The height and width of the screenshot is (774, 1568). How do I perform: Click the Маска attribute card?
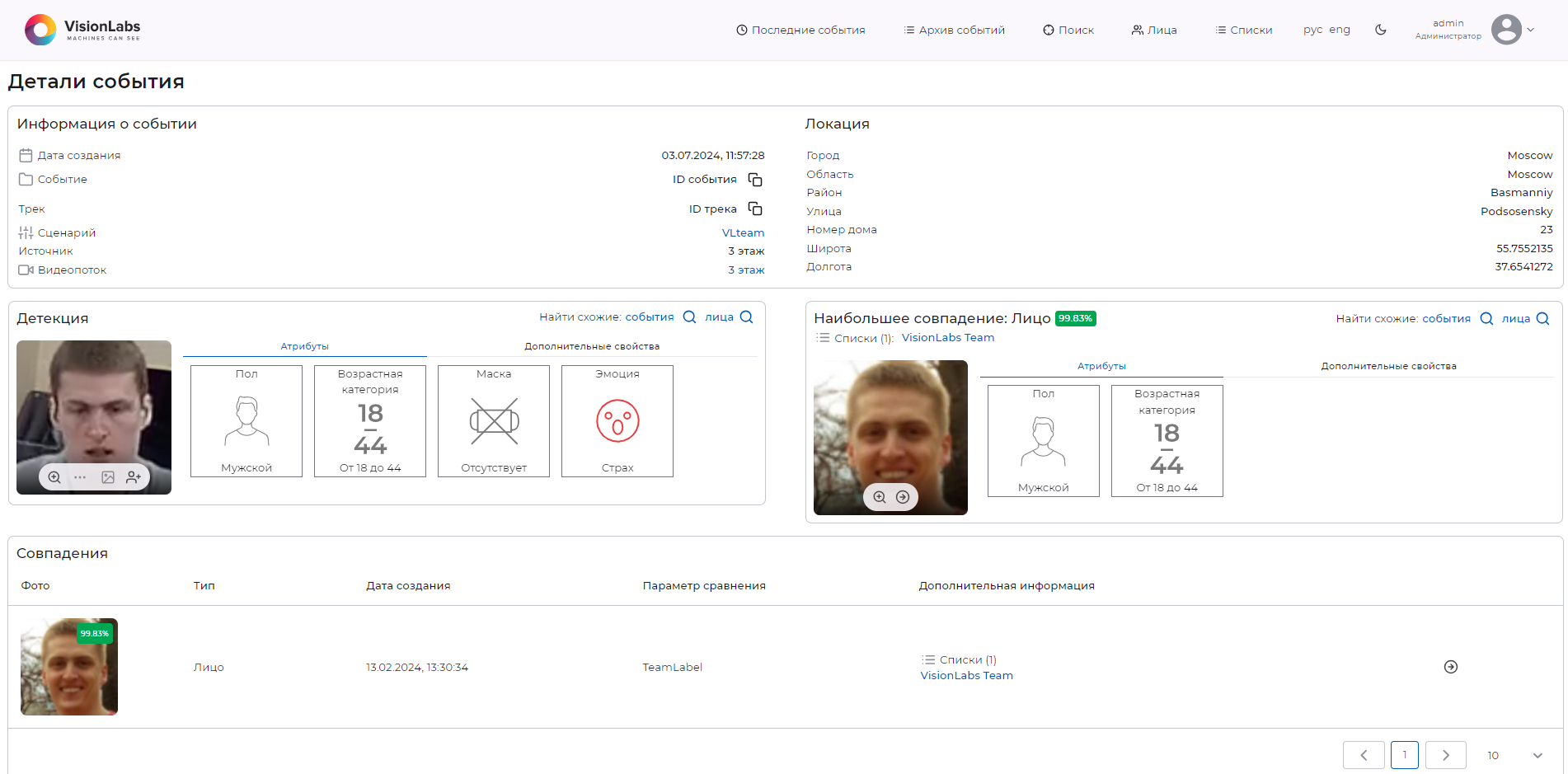tap(494, 421)
